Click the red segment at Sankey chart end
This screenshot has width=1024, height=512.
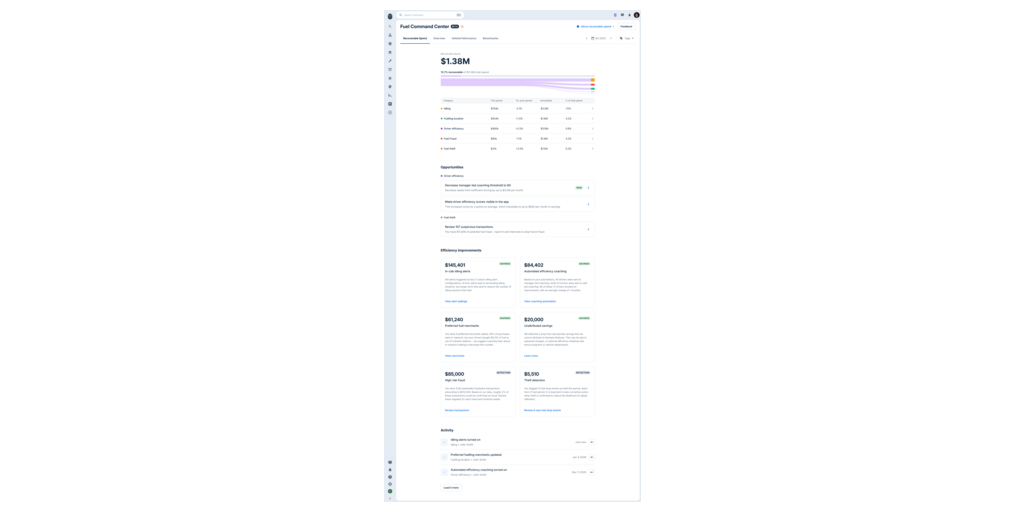[x=593, y=84]
